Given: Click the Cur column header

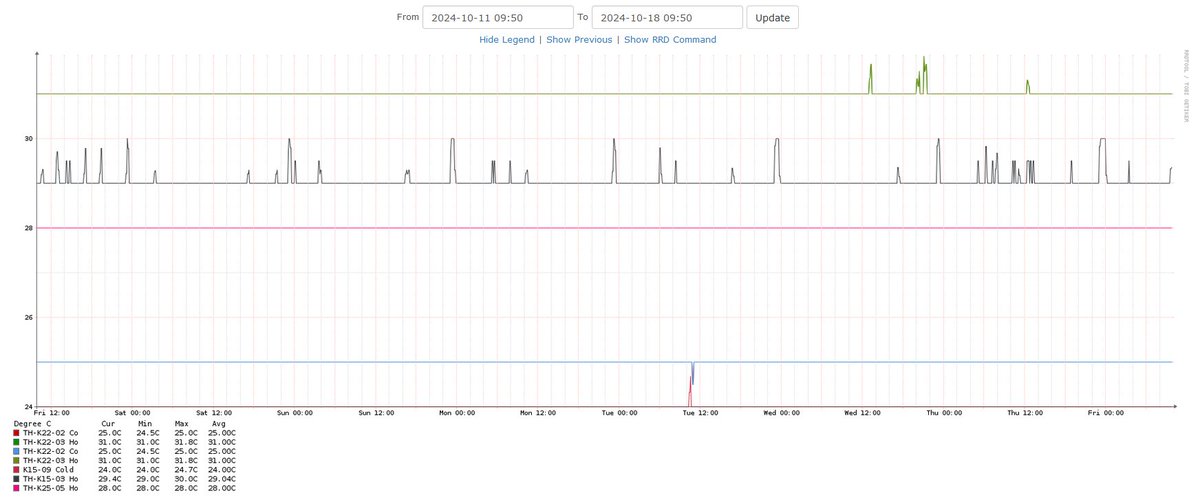Looking at the screenshot, I should click(108, 424).
